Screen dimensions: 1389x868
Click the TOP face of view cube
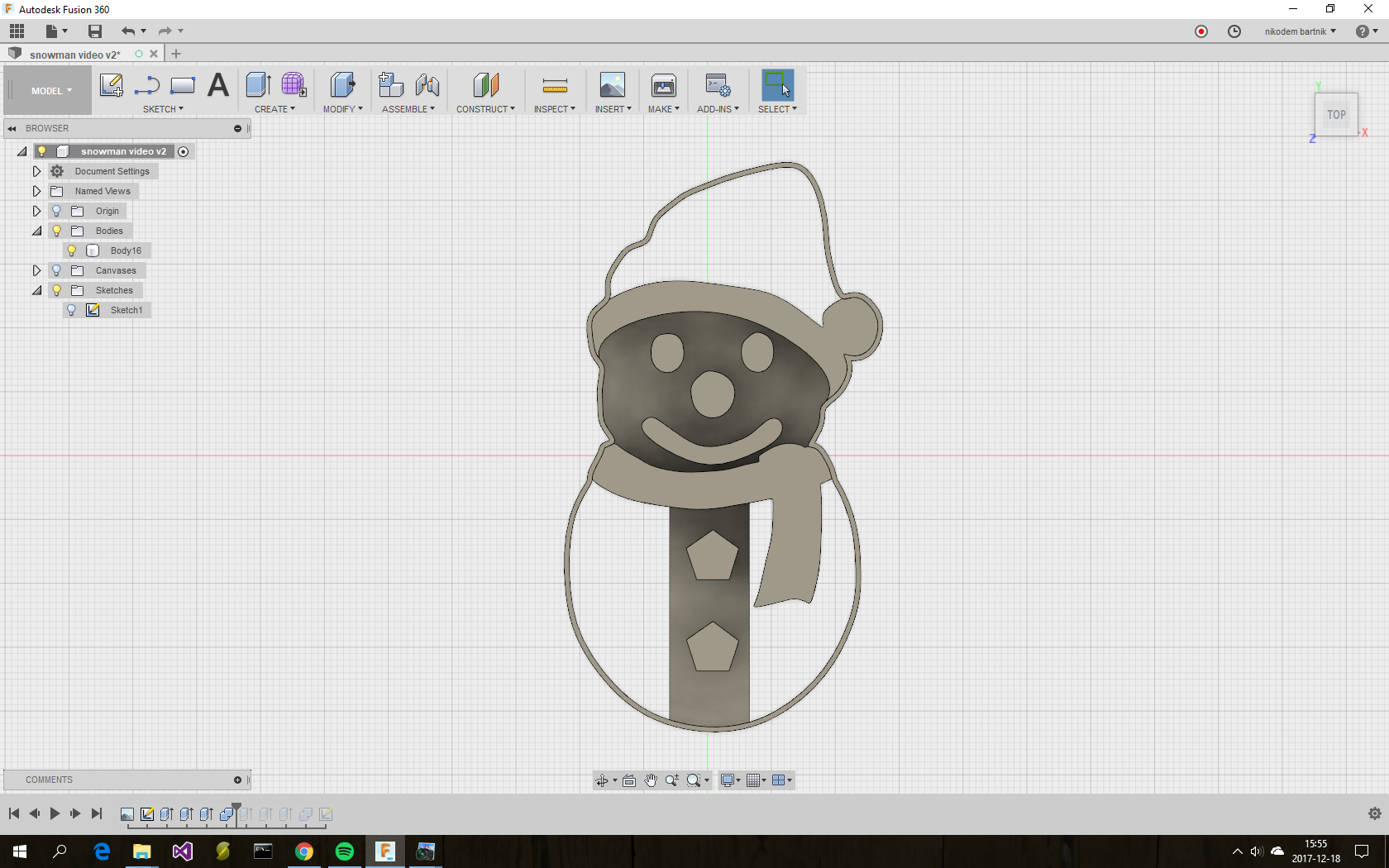(1336, 115)
